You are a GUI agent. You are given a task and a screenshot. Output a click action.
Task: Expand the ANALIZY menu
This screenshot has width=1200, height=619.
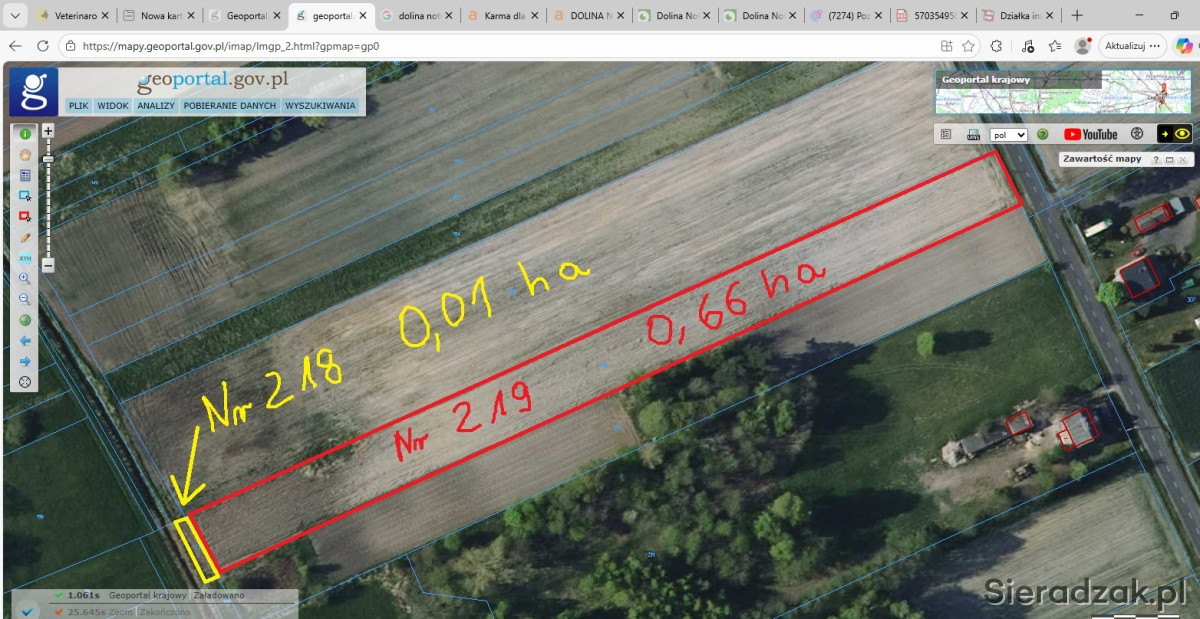click(x=156, y=105)
